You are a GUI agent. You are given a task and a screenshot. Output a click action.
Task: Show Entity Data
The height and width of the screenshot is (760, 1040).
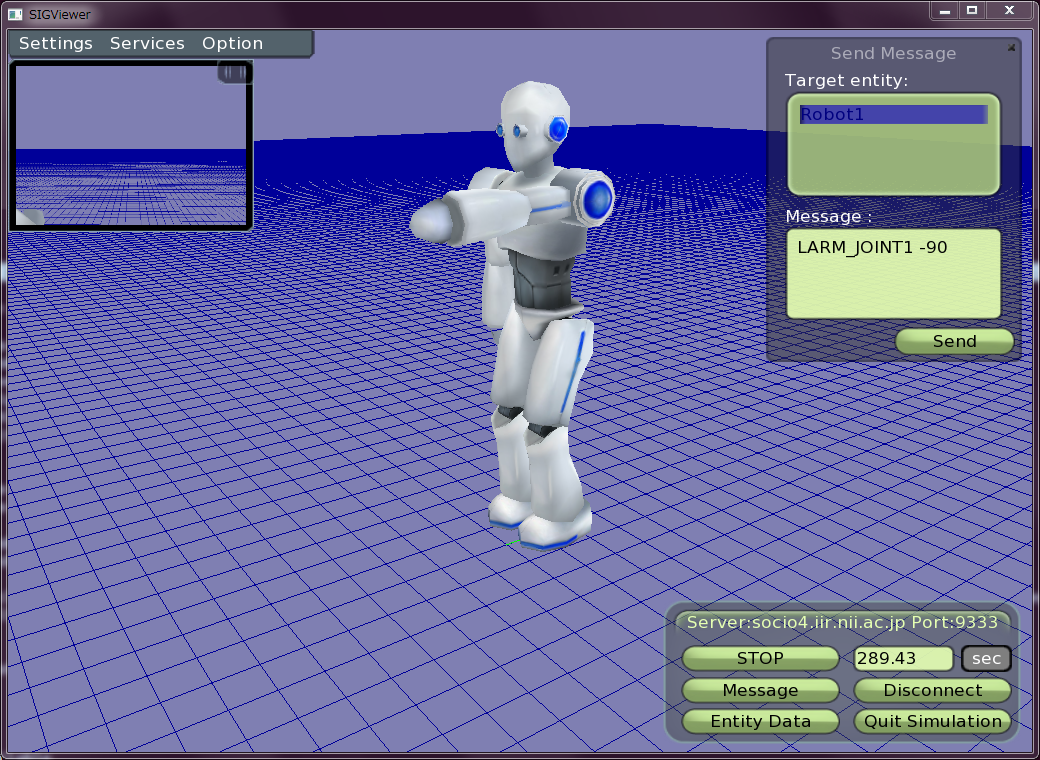760,721
